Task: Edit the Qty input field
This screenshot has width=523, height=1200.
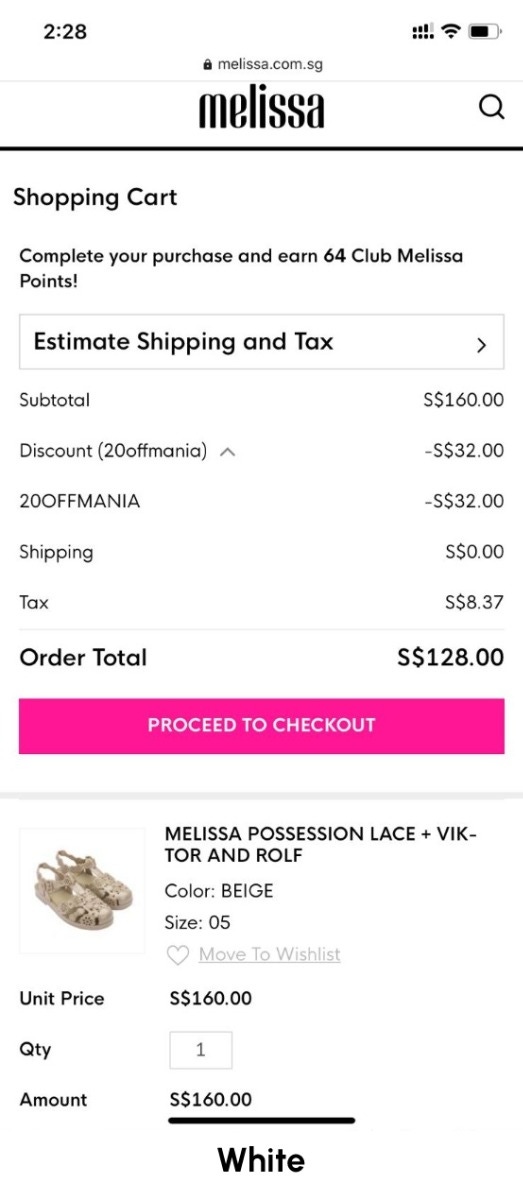Action: point(201,1050)
